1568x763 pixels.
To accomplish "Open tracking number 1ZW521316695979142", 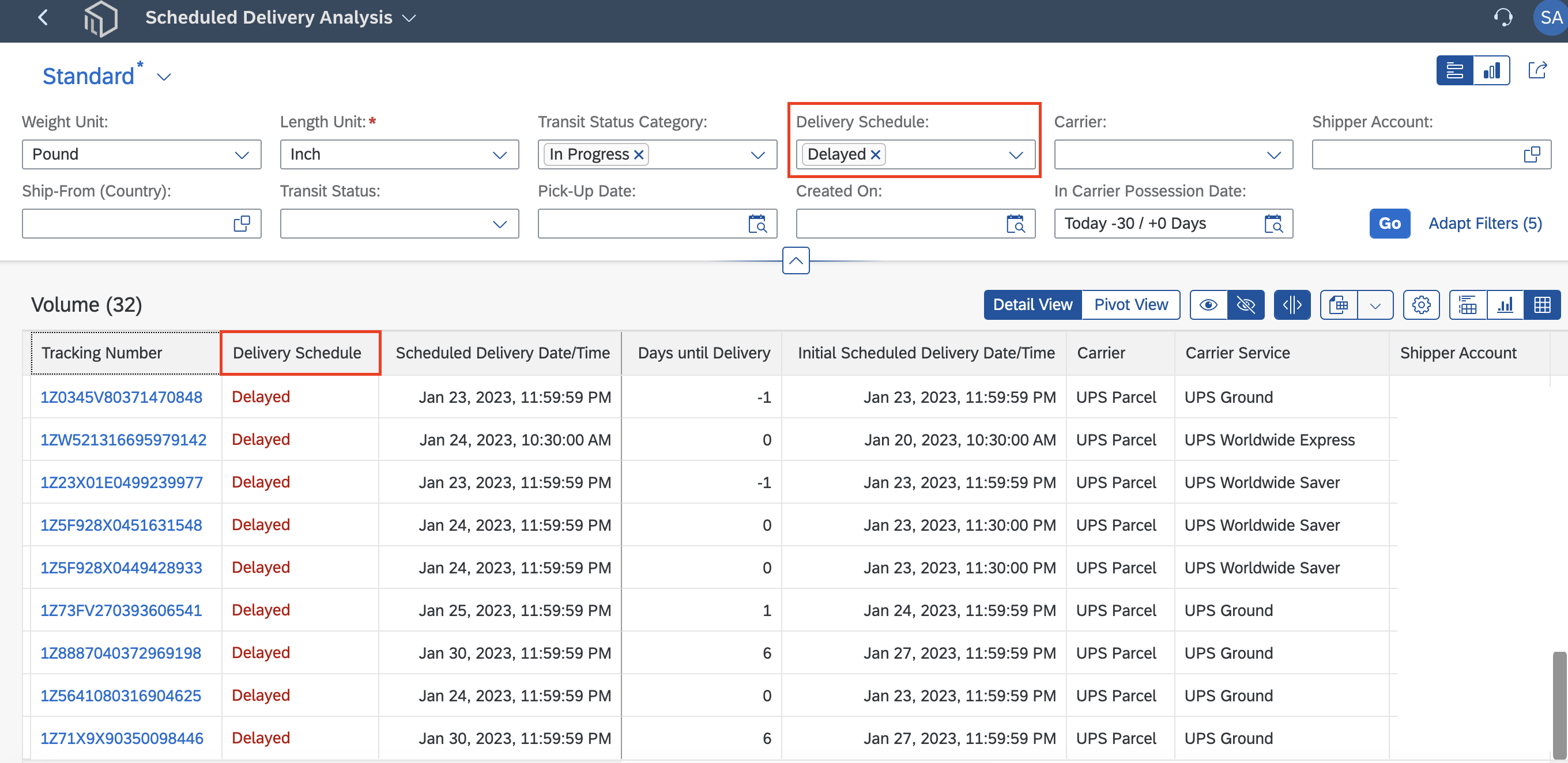I will click(x=123, y=439).
